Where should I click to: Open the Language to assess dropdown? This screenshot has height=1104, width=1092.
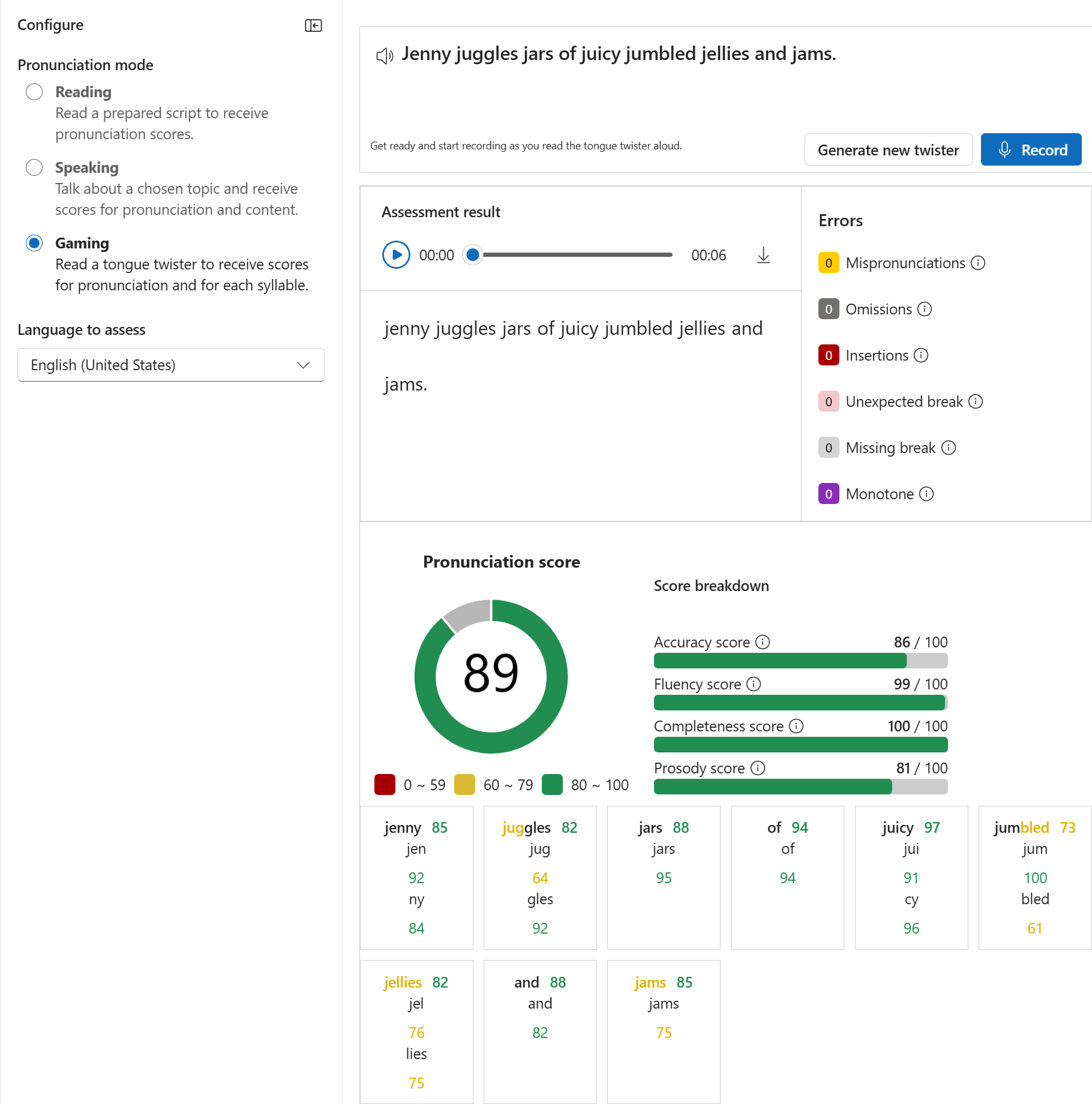pyautogui.click(x=171, y=365)
